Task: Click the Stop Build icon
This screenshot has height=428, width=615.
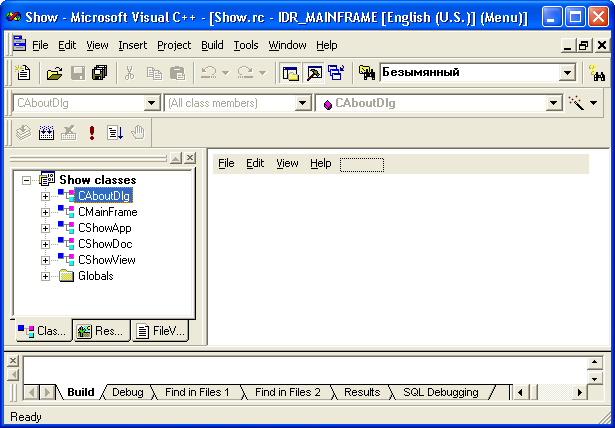Action: pyautogui.click(x=69, y=133)
